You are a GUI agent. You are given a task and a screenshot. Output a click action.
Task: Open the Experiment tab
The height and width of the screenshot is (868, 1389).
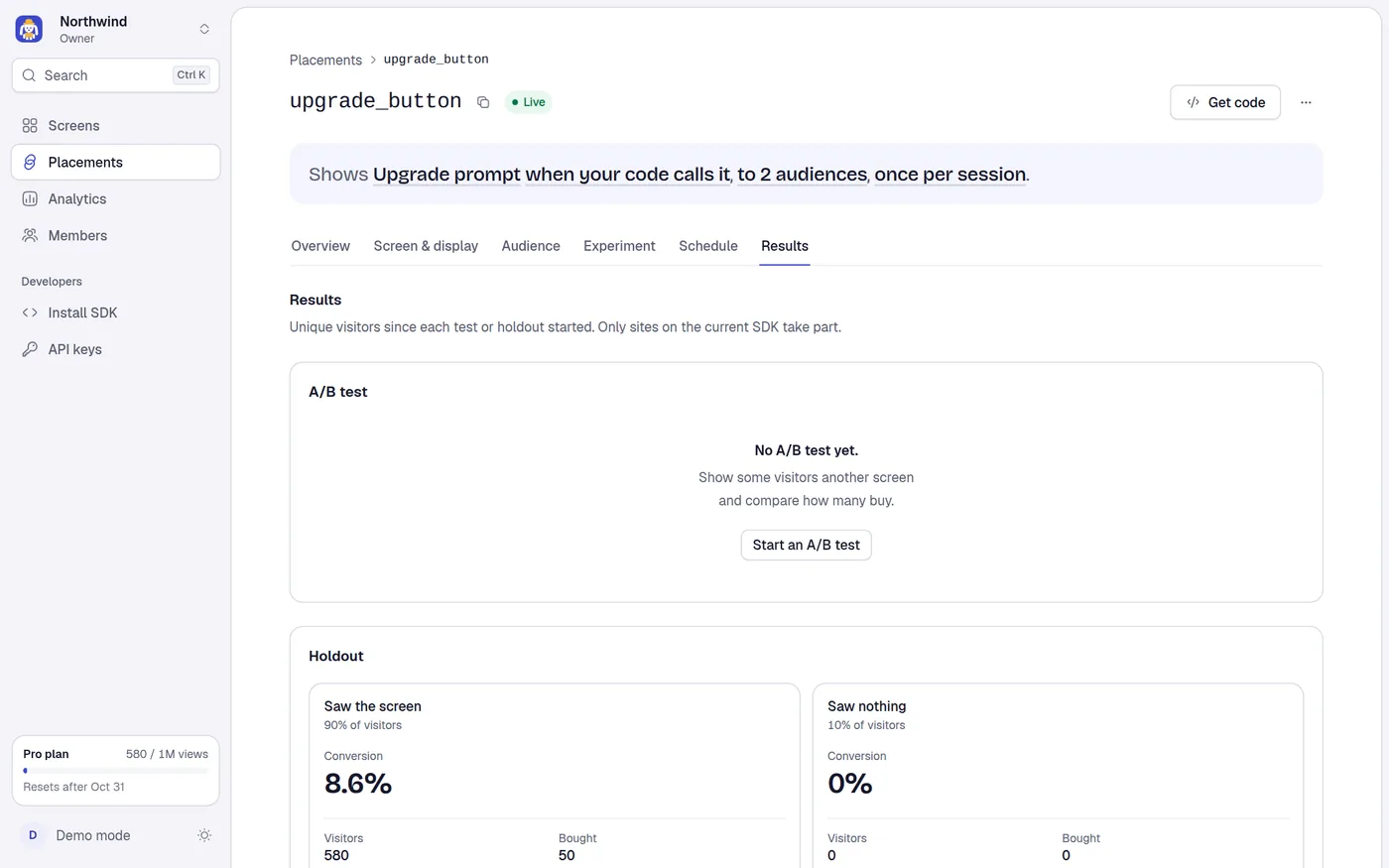(619, 246)
